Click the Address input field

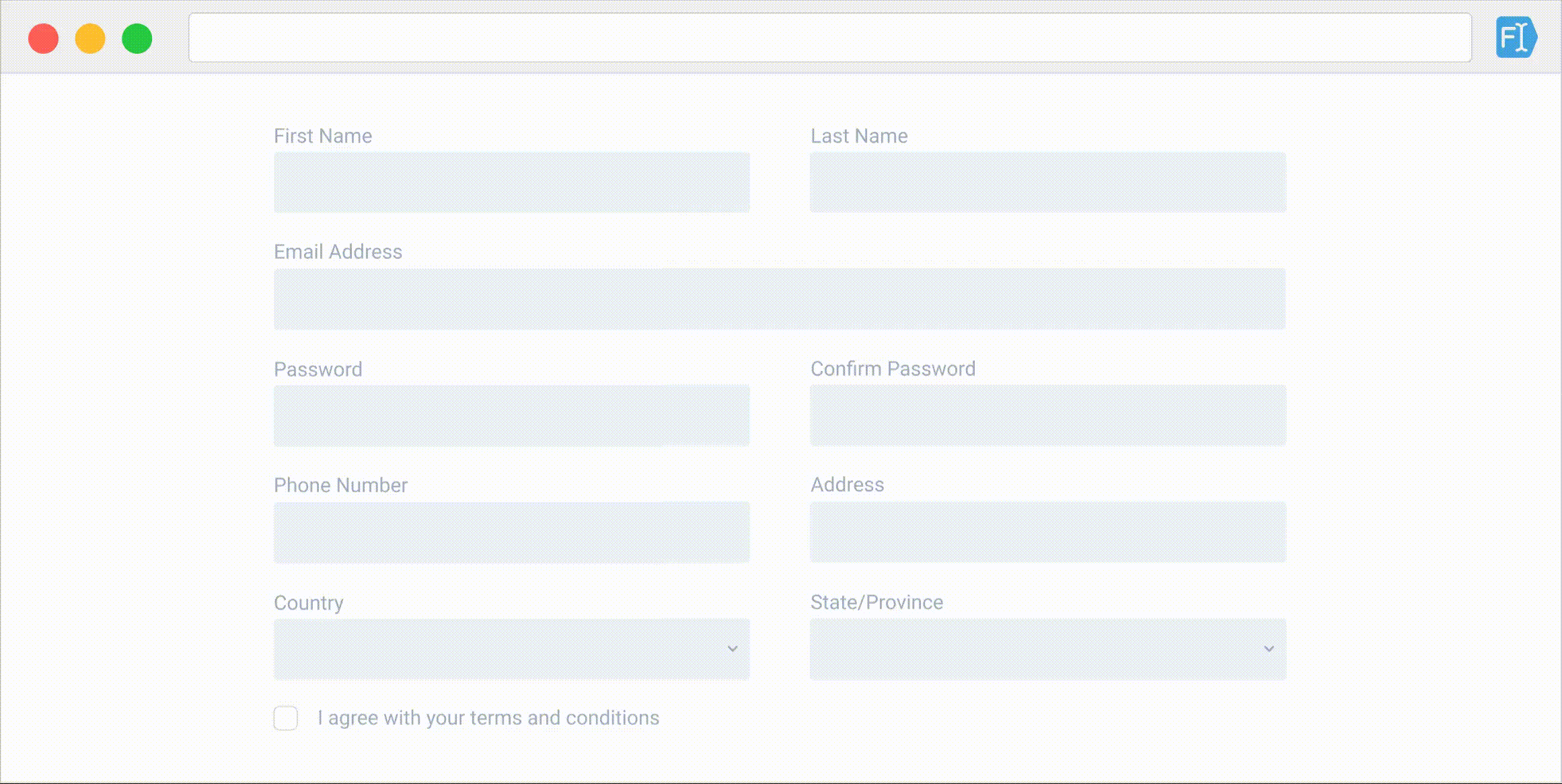[x=1047, y=532]
